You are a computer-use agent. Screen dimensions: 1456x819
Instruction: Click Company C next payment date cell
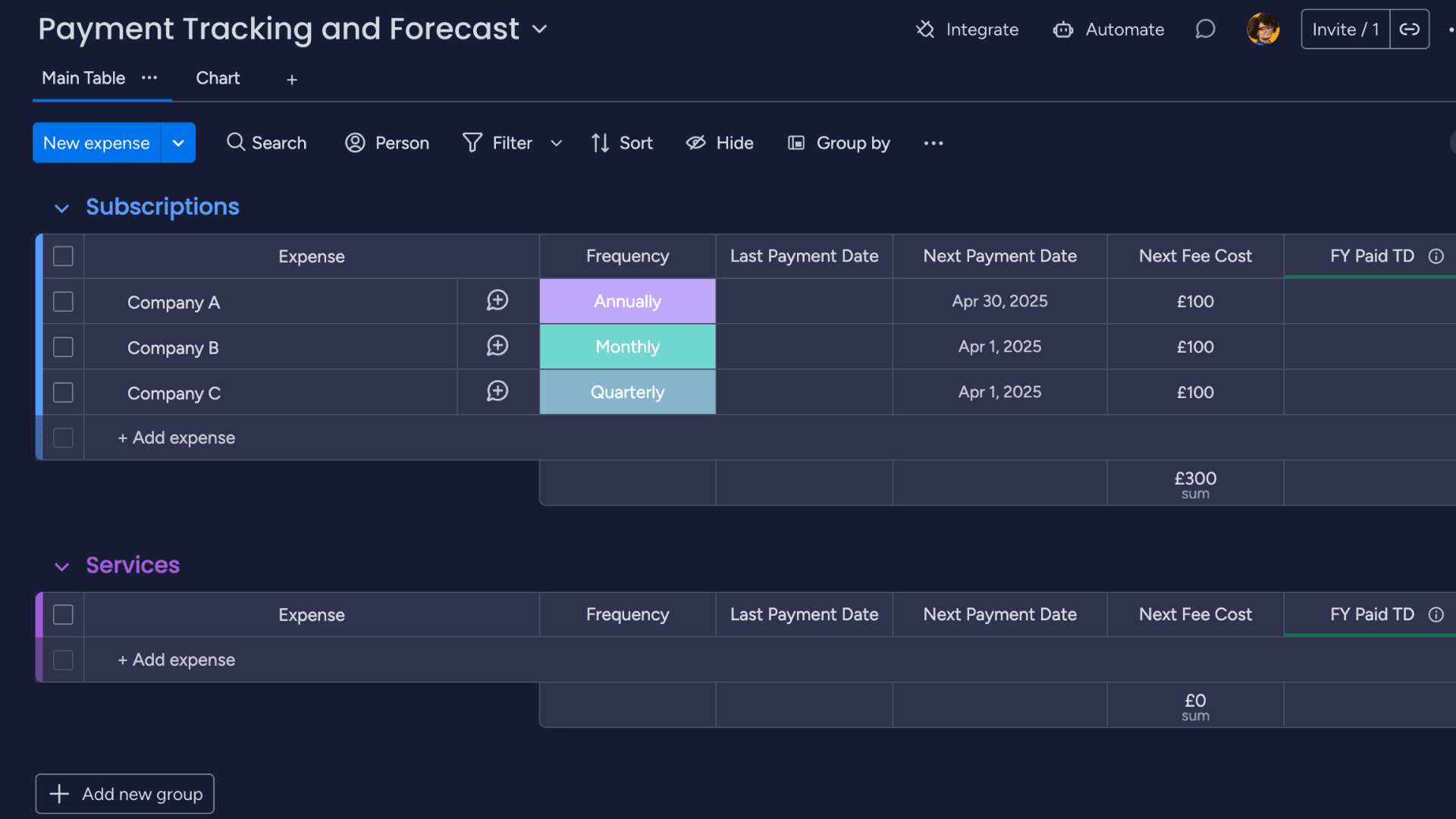[x=999, y=392]
